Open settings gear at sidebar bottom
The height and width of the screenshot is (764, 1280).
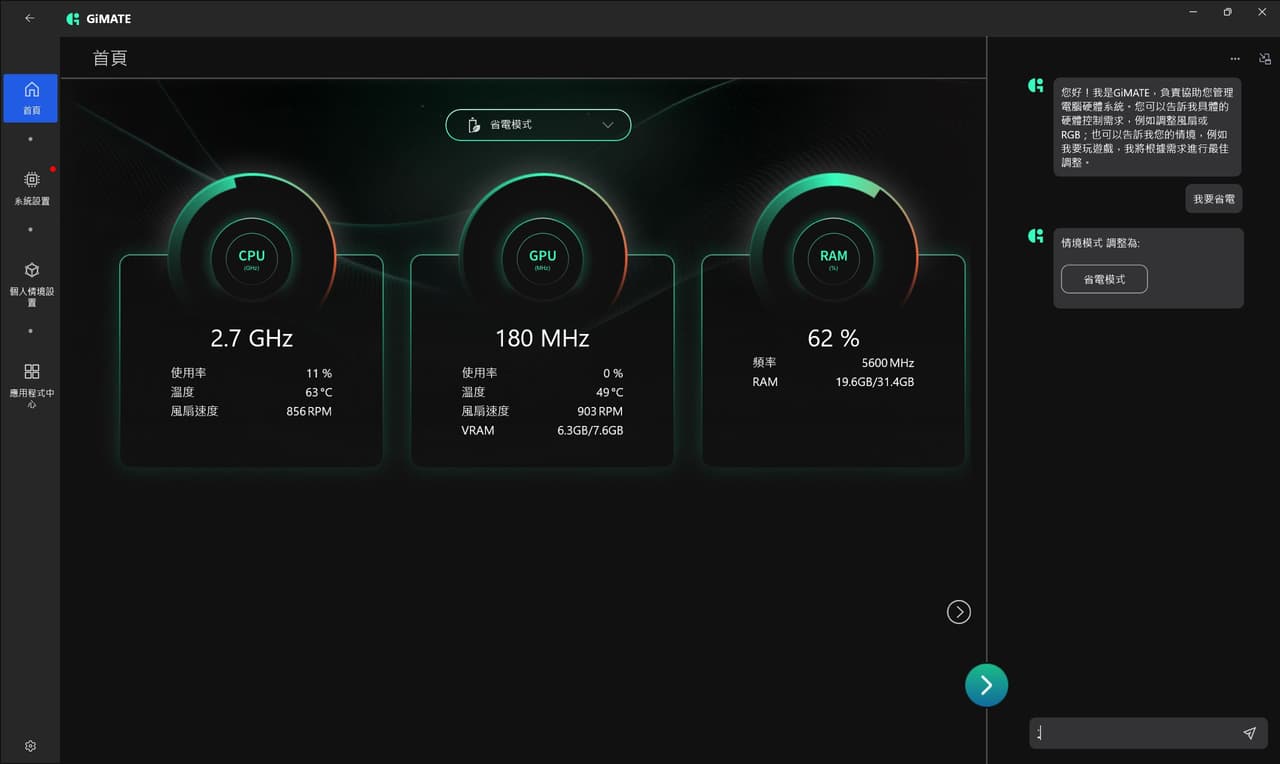pyautogui.click(x=30, y=746)
